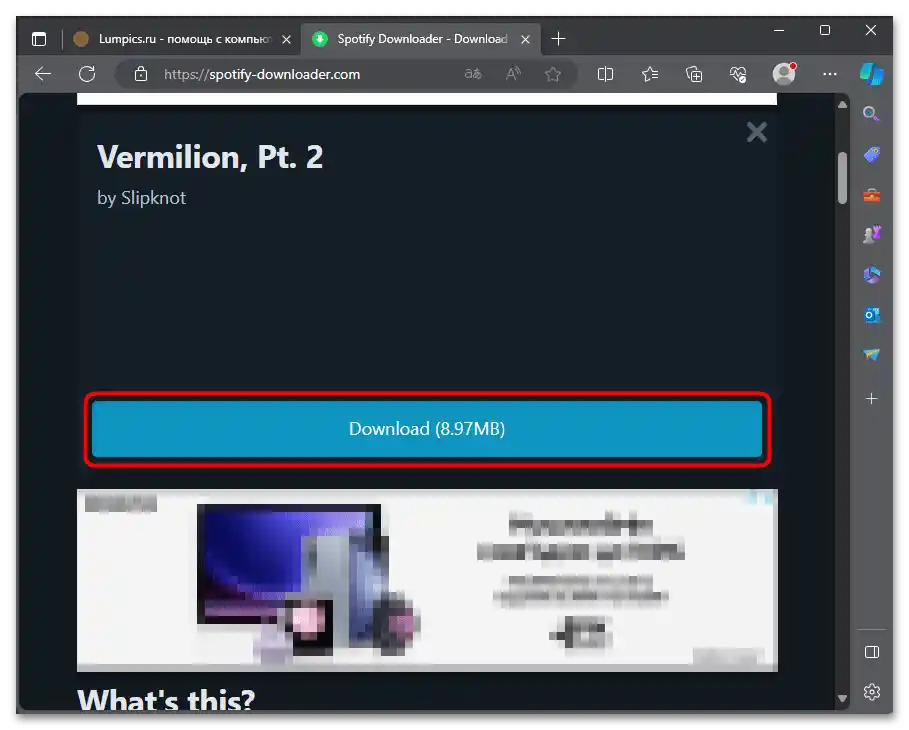The height and width of the screenshot is (730, 909).
Task: Open the tab actions menu
Action: [x=39, y=39]
